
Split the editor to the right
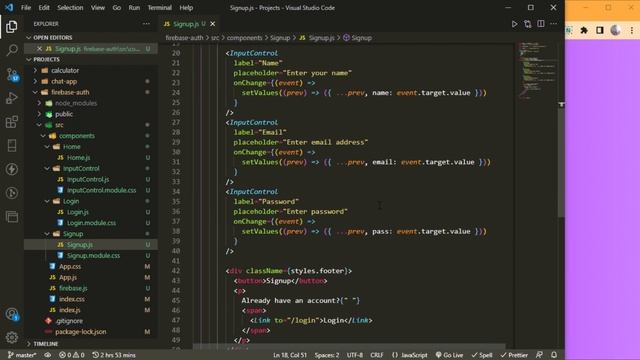tap(540, 24)
